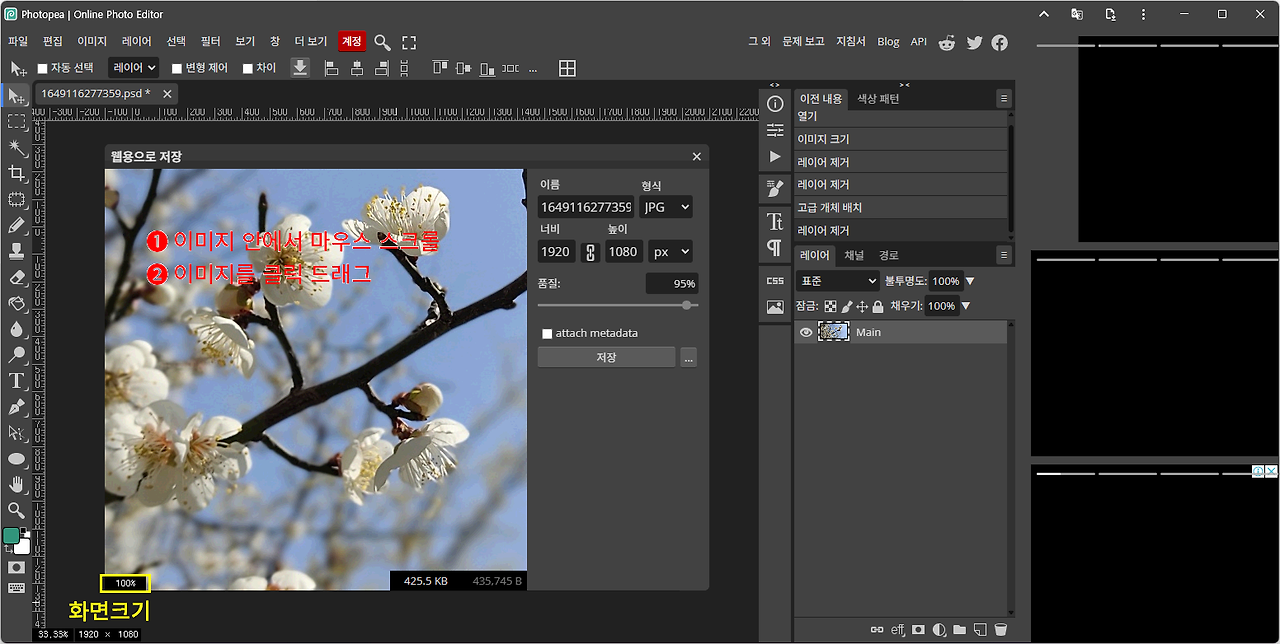1280x644 pixels.
Task: Open the history panel options menu
Action: pos(1004,99)
